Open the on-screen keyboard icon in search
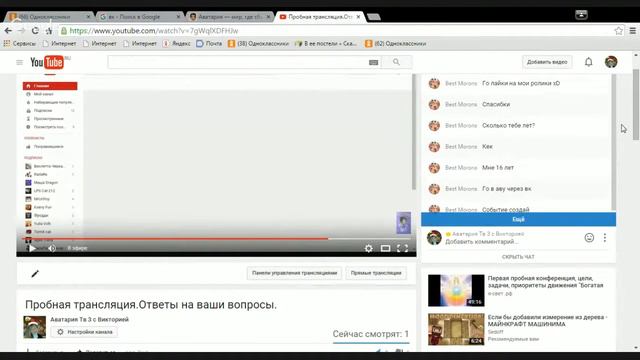The image size is (640, 360). (373, 62)
